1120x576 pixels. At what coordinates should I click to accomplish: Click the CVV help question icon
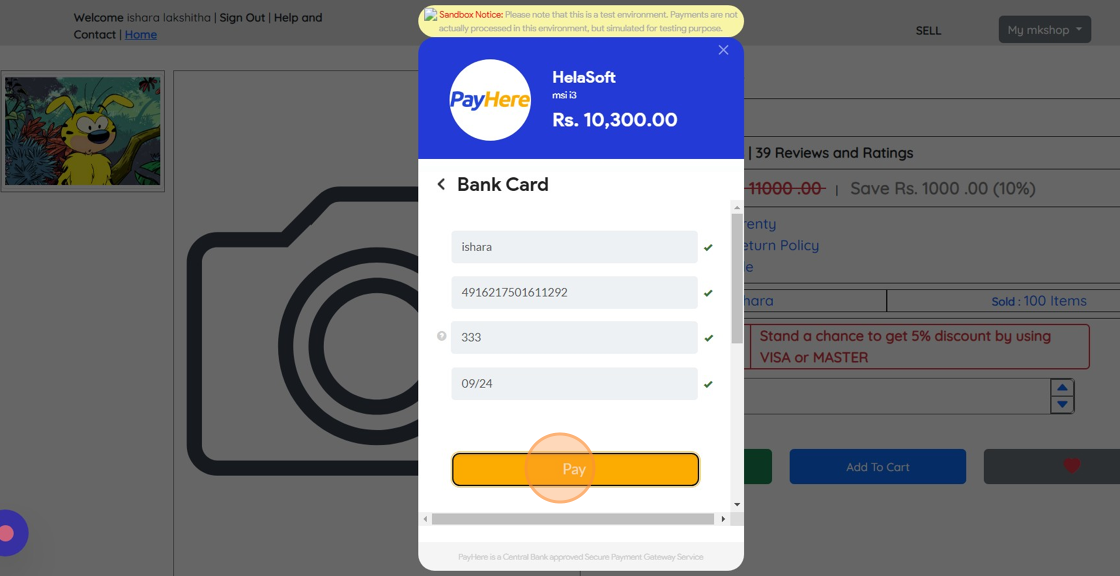[x=441, y=336]
